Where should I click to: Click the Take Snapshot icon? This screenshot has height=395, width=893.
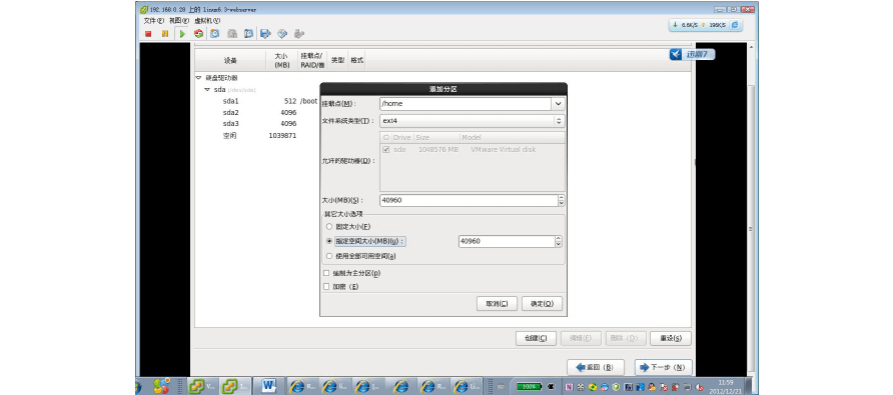215,34
